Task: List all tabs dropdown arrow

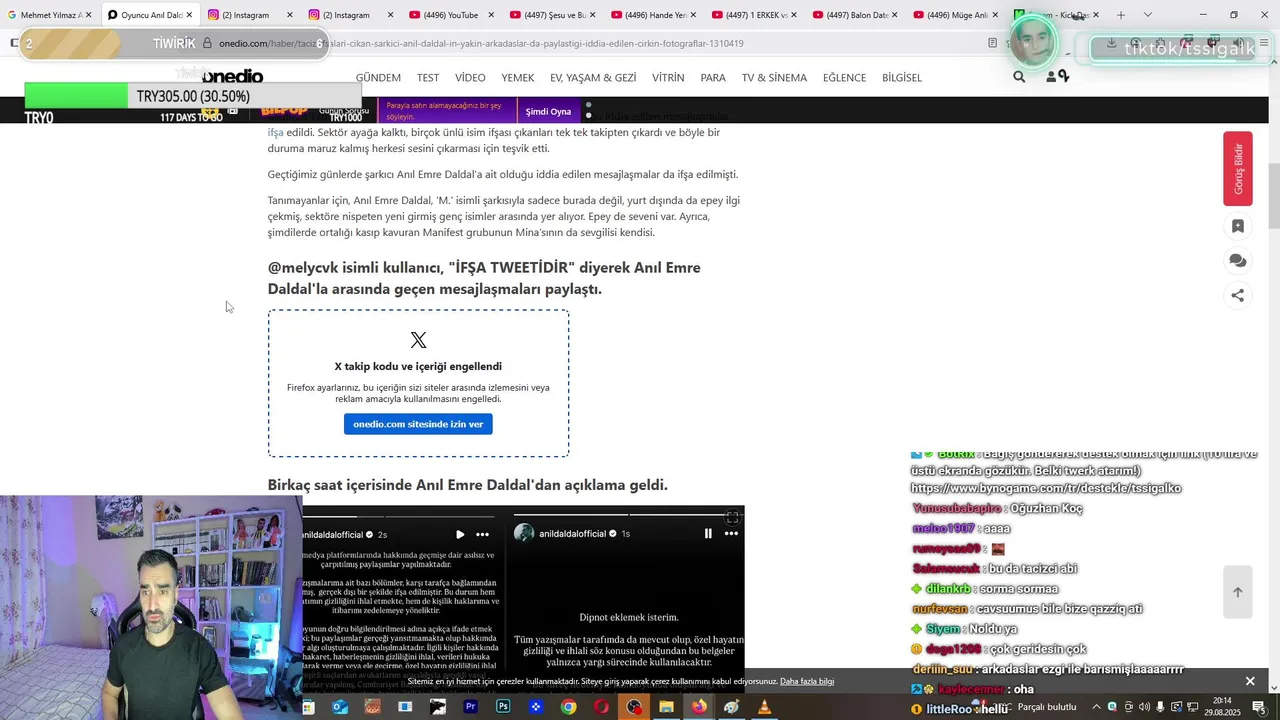Action: tap(1147, 15)
